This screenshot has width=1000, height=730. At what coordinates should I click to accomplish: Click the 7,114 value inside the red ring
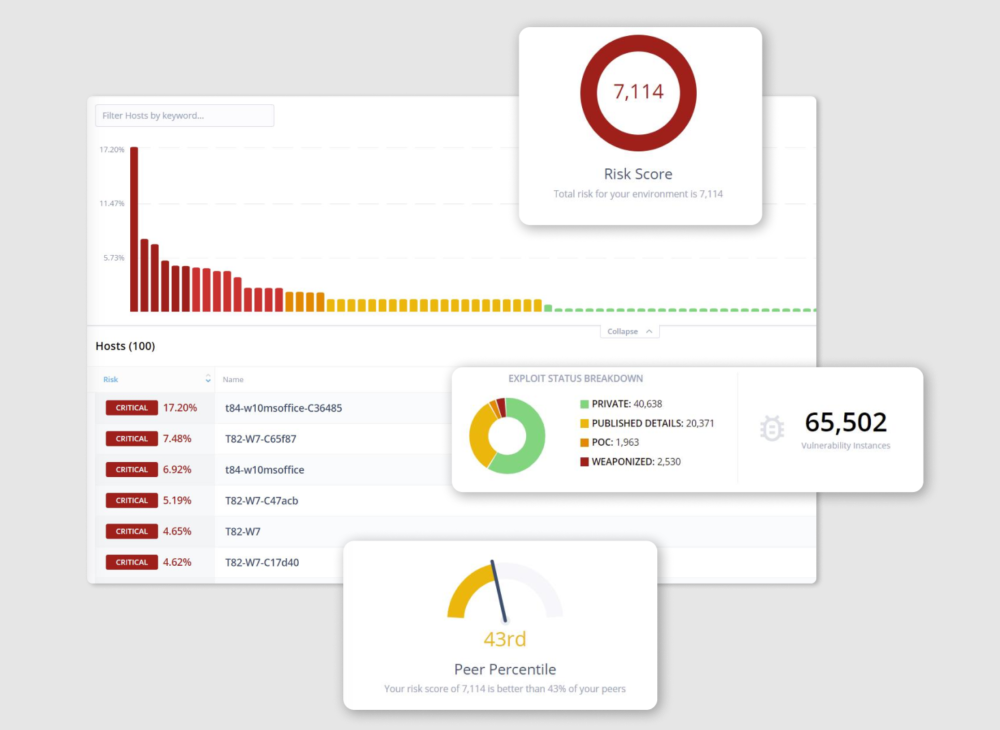coord(638,92)
